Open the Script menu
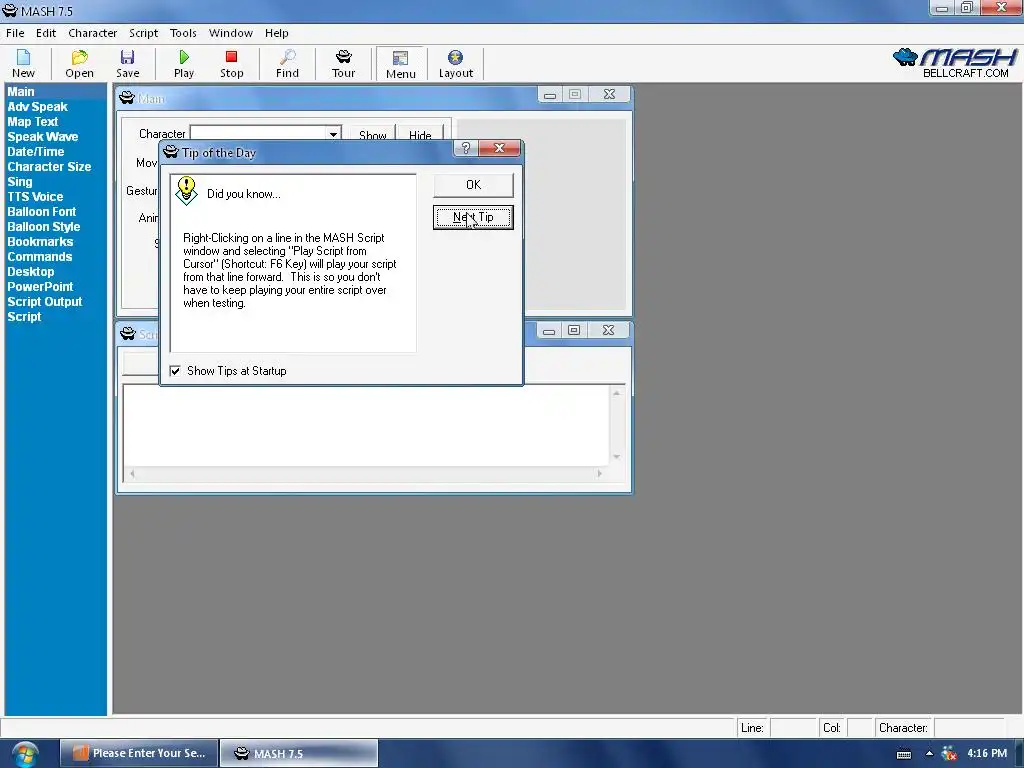 (x=143, y=33)
